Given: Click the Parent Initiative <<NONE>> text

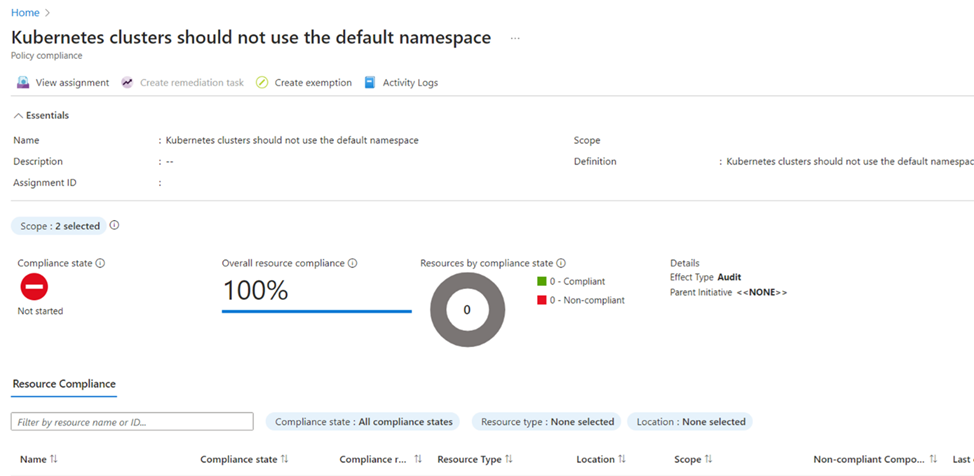Looking at the screenshot, I should click(x=729, y=292).
